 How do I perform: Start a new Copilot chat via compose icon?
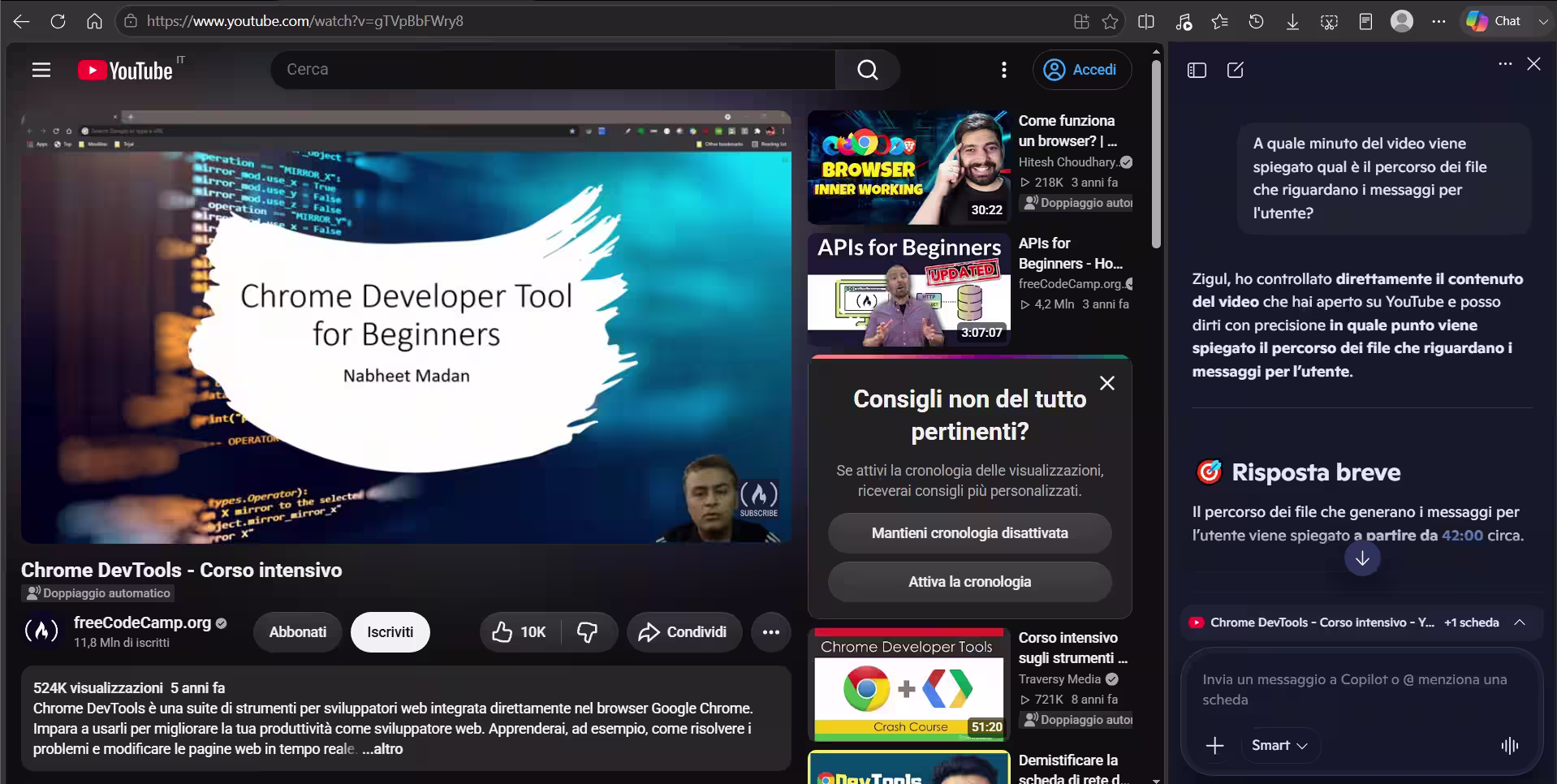1236,71
